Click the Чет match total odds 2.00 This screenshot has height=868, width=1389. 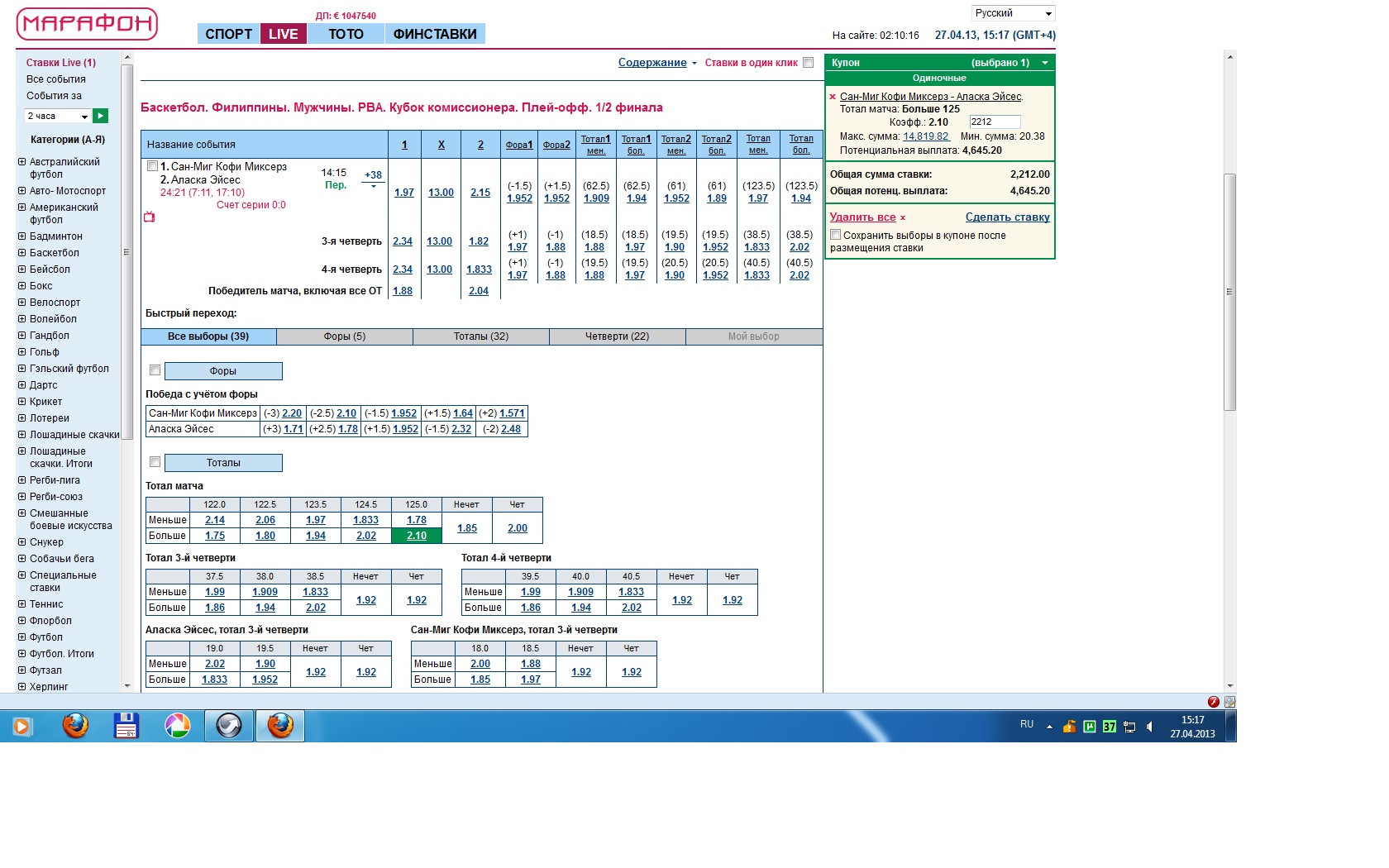(518, 528)
